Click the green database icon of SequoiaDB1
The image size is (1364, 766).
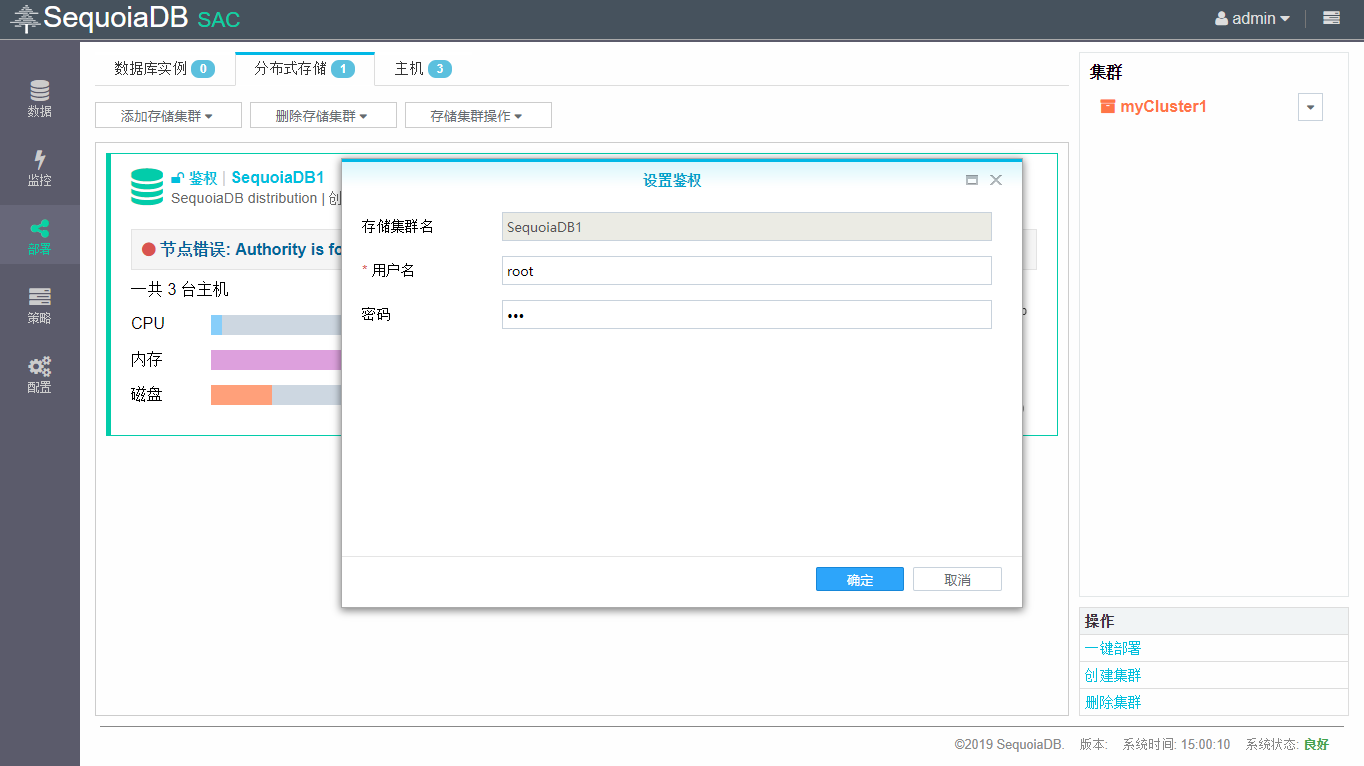pyautogui.click(x=147, y=187)
